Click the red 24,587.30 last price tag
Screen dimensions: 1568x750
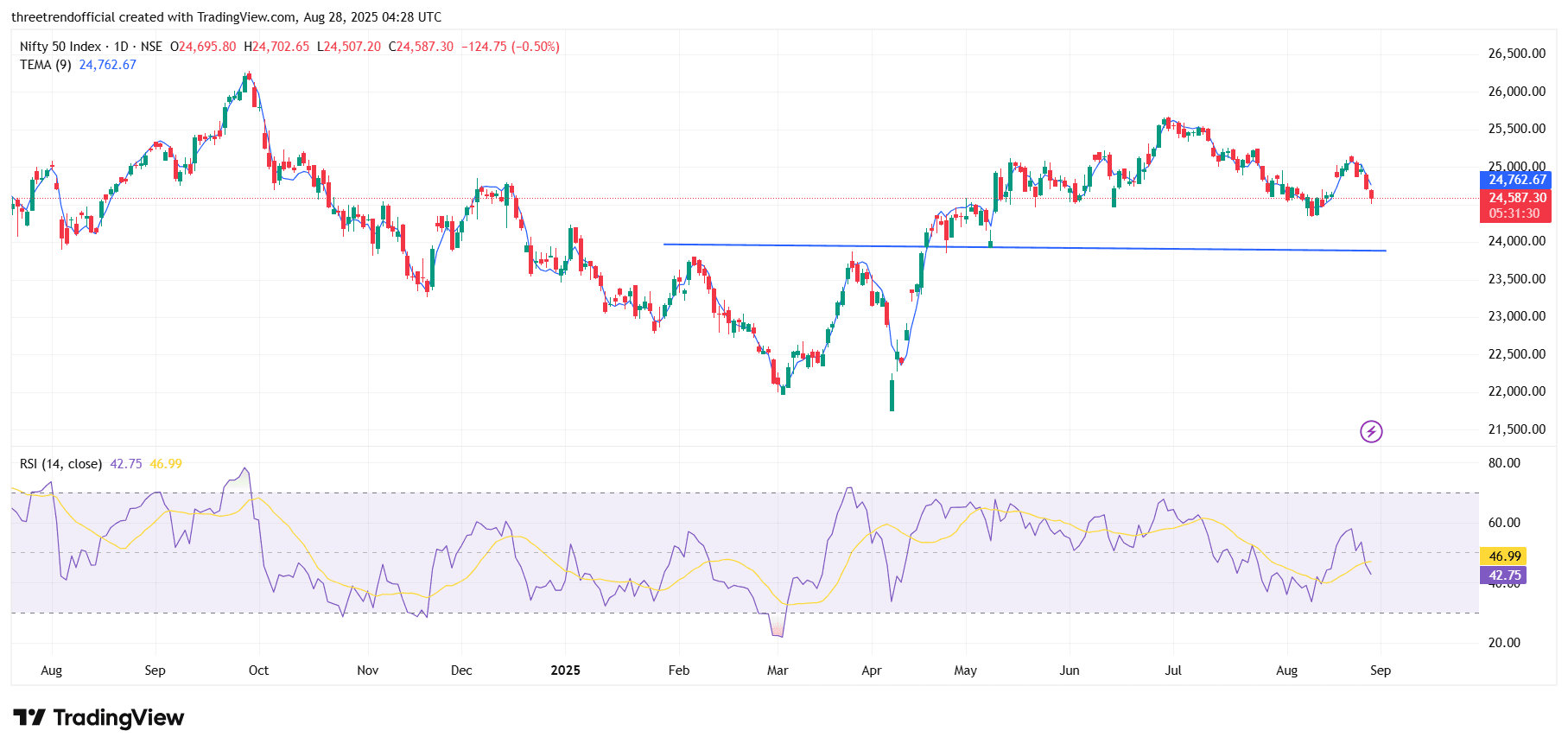[1516, 198]
